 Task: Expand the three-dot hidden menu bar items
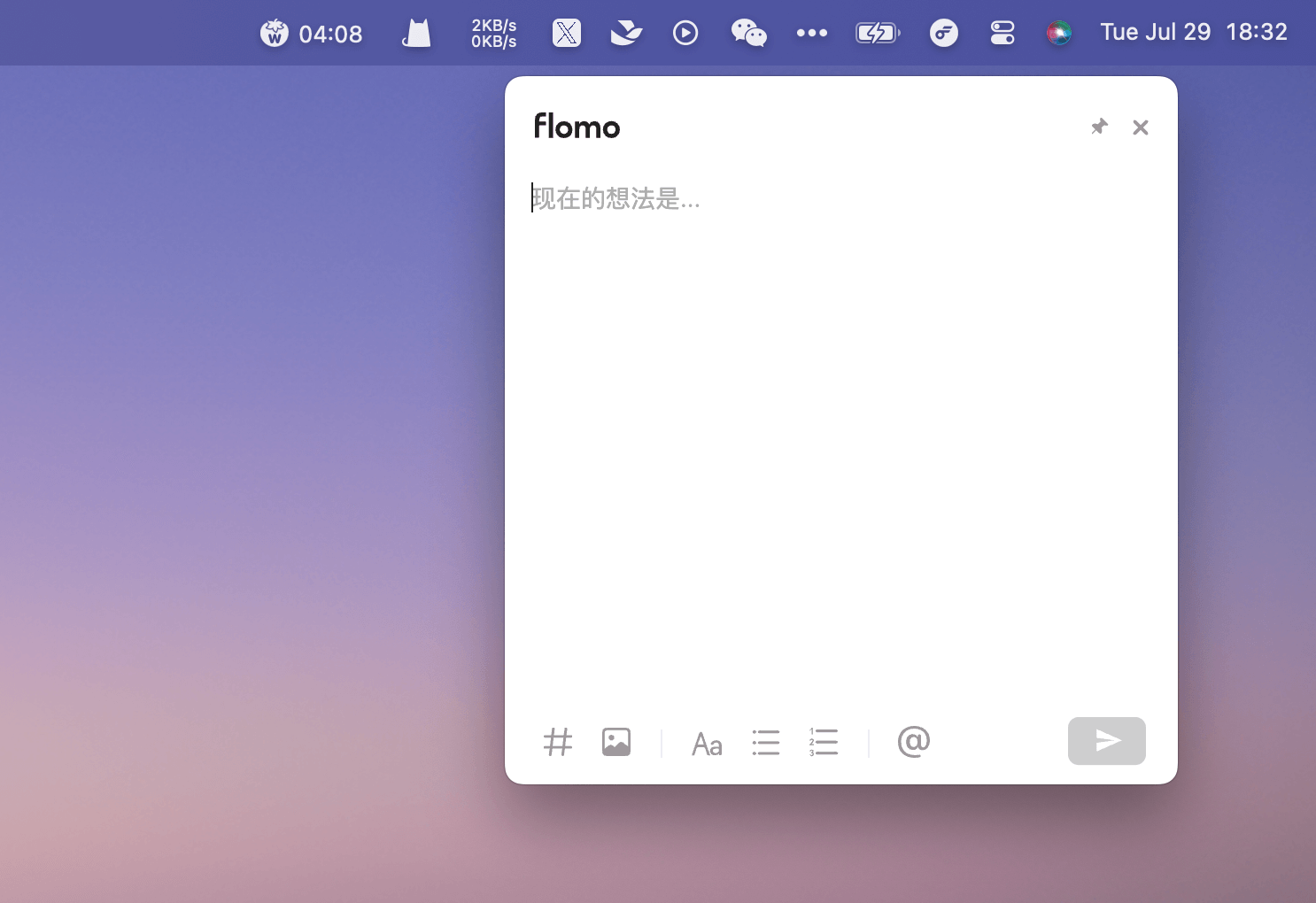click(811, 34)
